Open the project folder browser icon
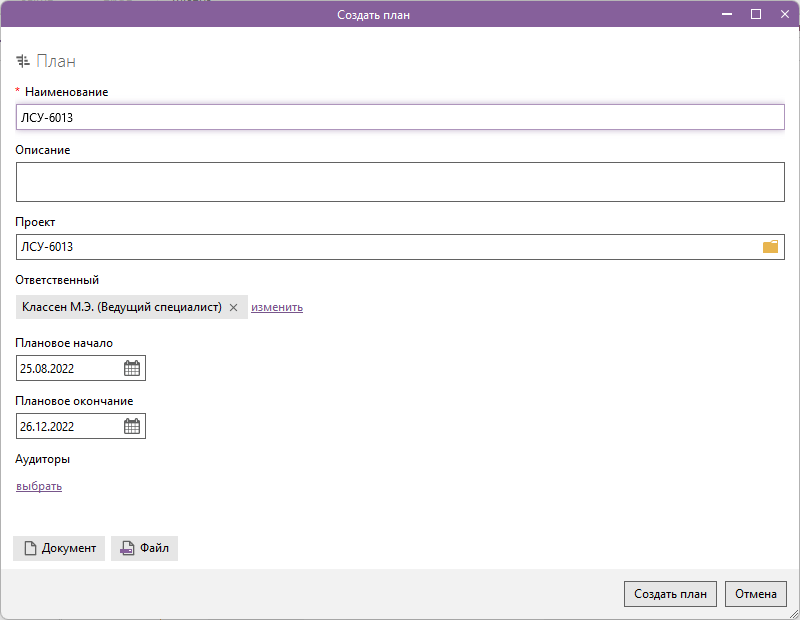This screenshot has height=620, width=800. click(770, 247)
